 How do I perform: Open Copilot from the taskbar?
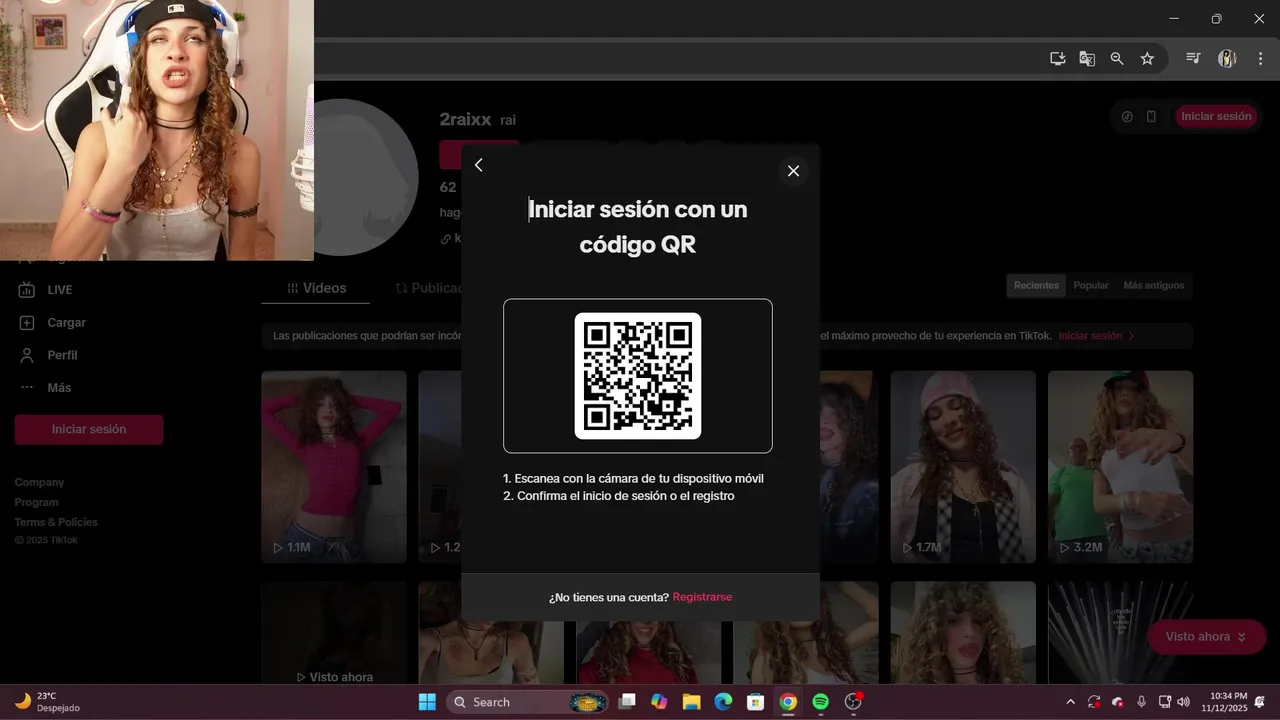(x=659, y=702)
